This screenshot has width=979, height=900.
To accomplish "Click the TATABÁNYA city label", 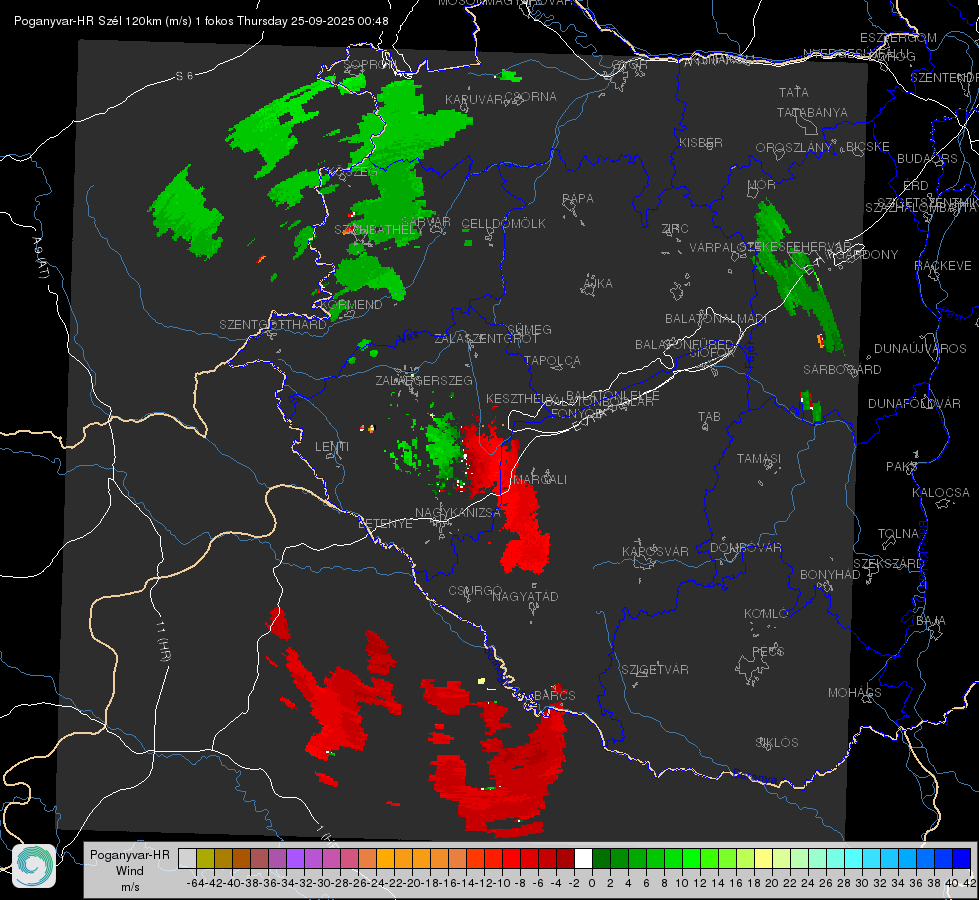I will click(812, 113).
